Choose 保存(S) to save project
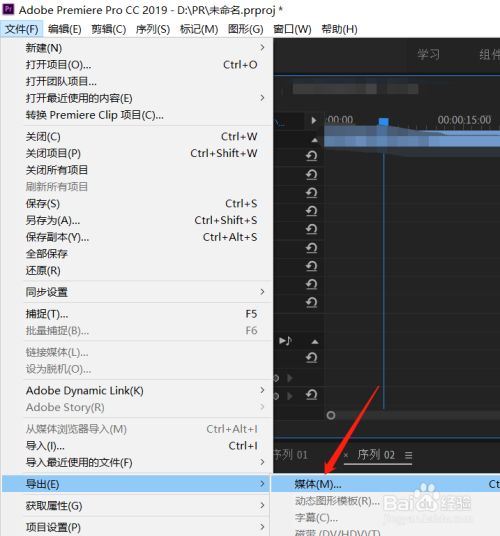Screen dimensions: 500x536 (137, 204)
